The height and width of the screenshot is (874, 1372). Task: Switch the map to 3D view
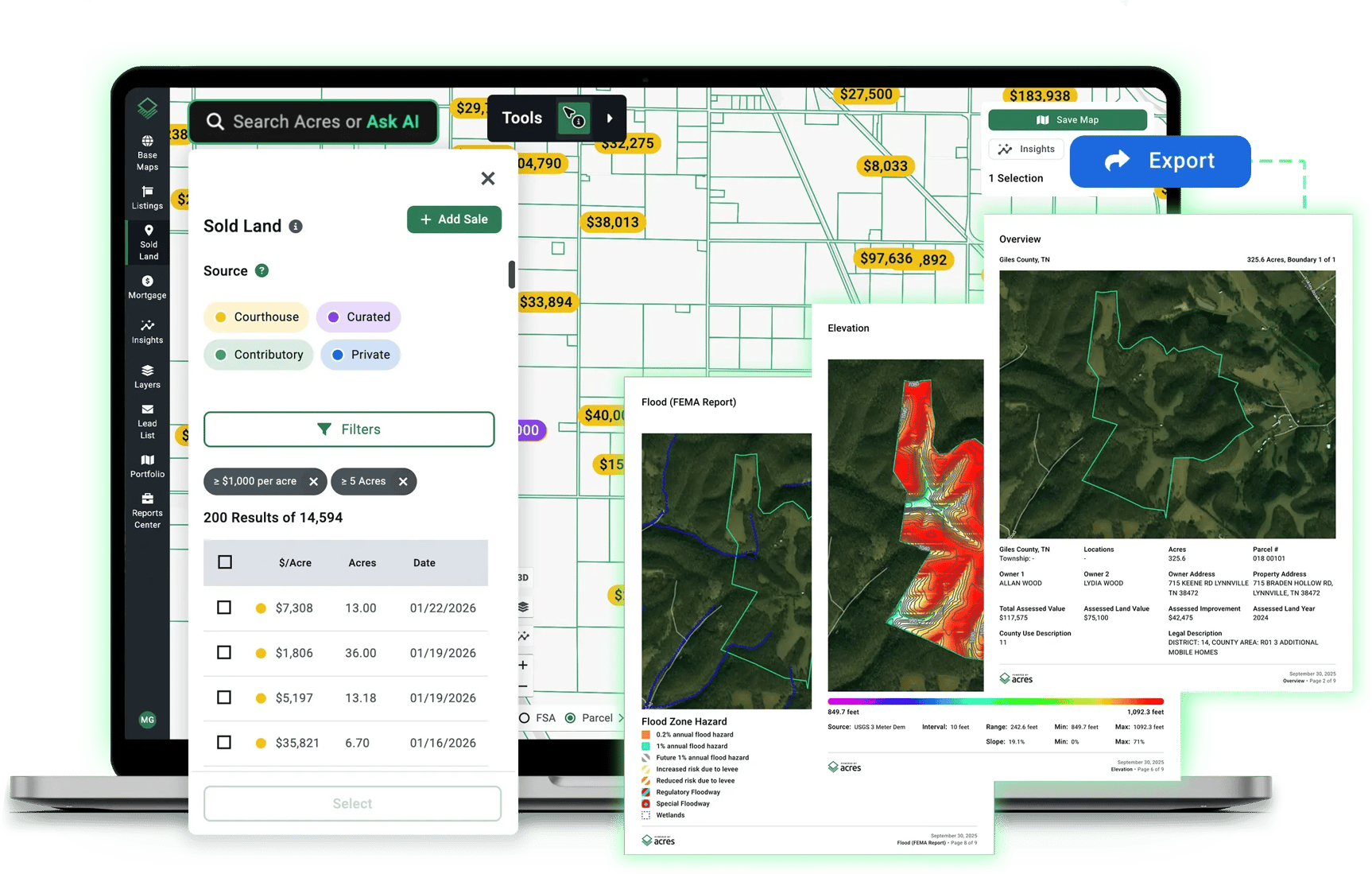523,577
